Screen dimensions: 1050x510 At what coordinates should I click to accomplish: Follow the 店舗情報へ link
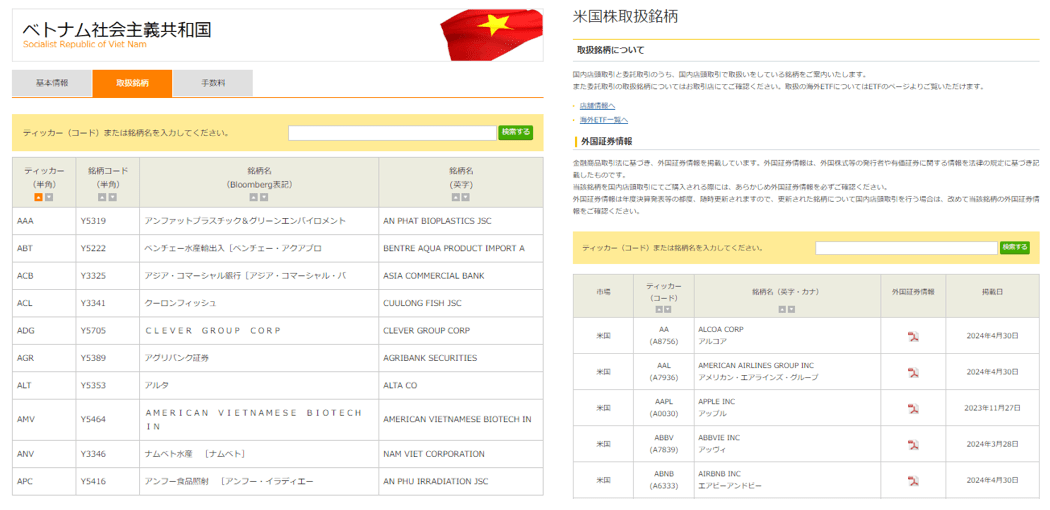(x=598, y=105)
